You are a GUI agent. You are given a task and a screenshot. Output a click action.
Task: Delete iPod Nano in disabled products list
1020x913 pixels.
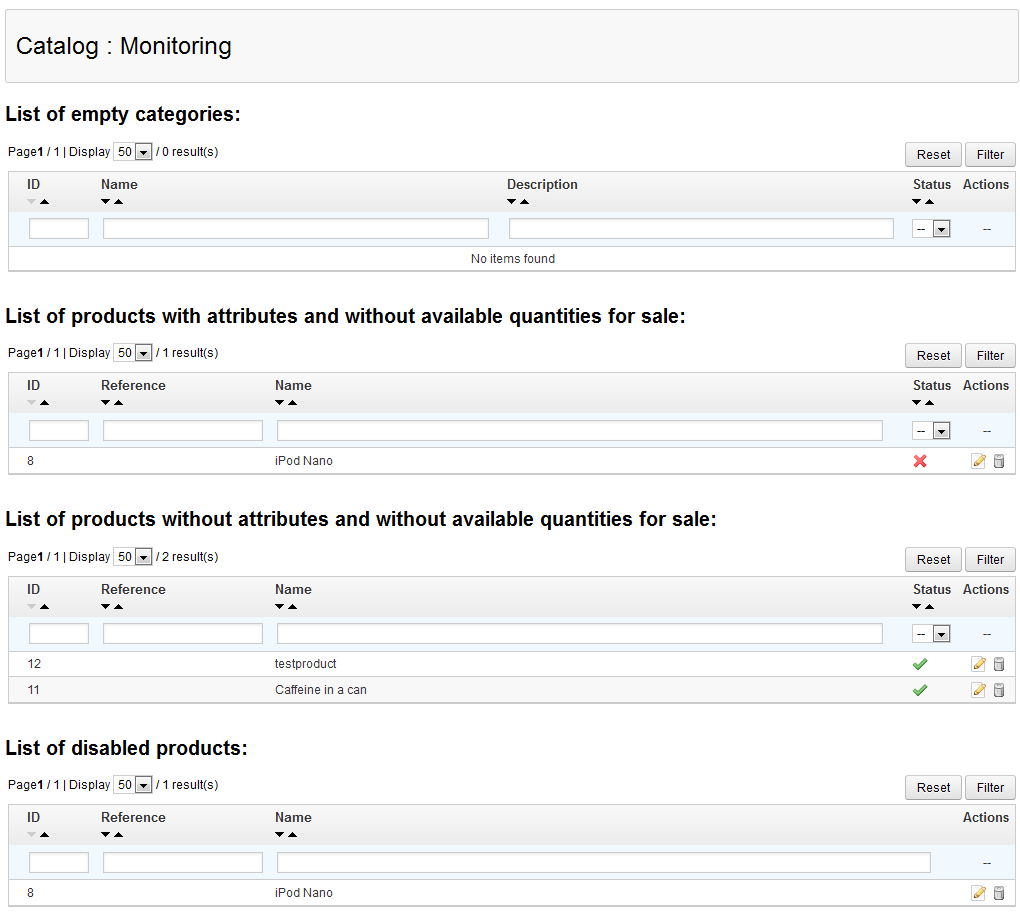click(998, 893)
